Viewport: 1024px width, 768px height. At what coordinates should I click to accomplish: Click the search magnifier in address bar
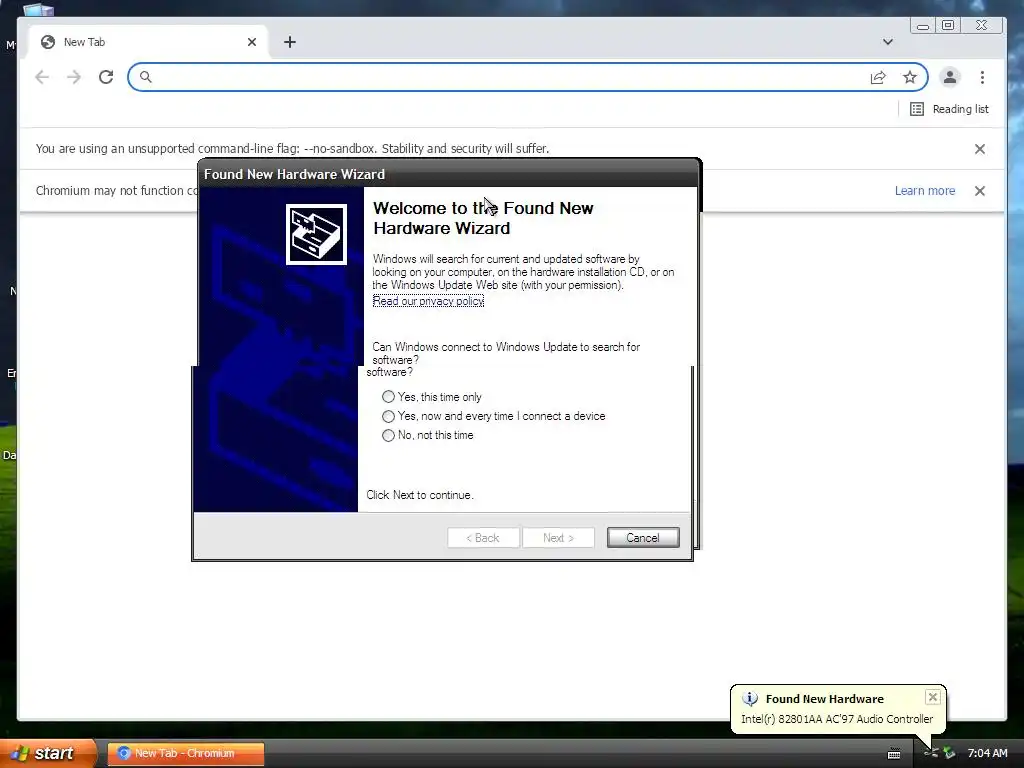pyautogui.click(x=146, y=77)
